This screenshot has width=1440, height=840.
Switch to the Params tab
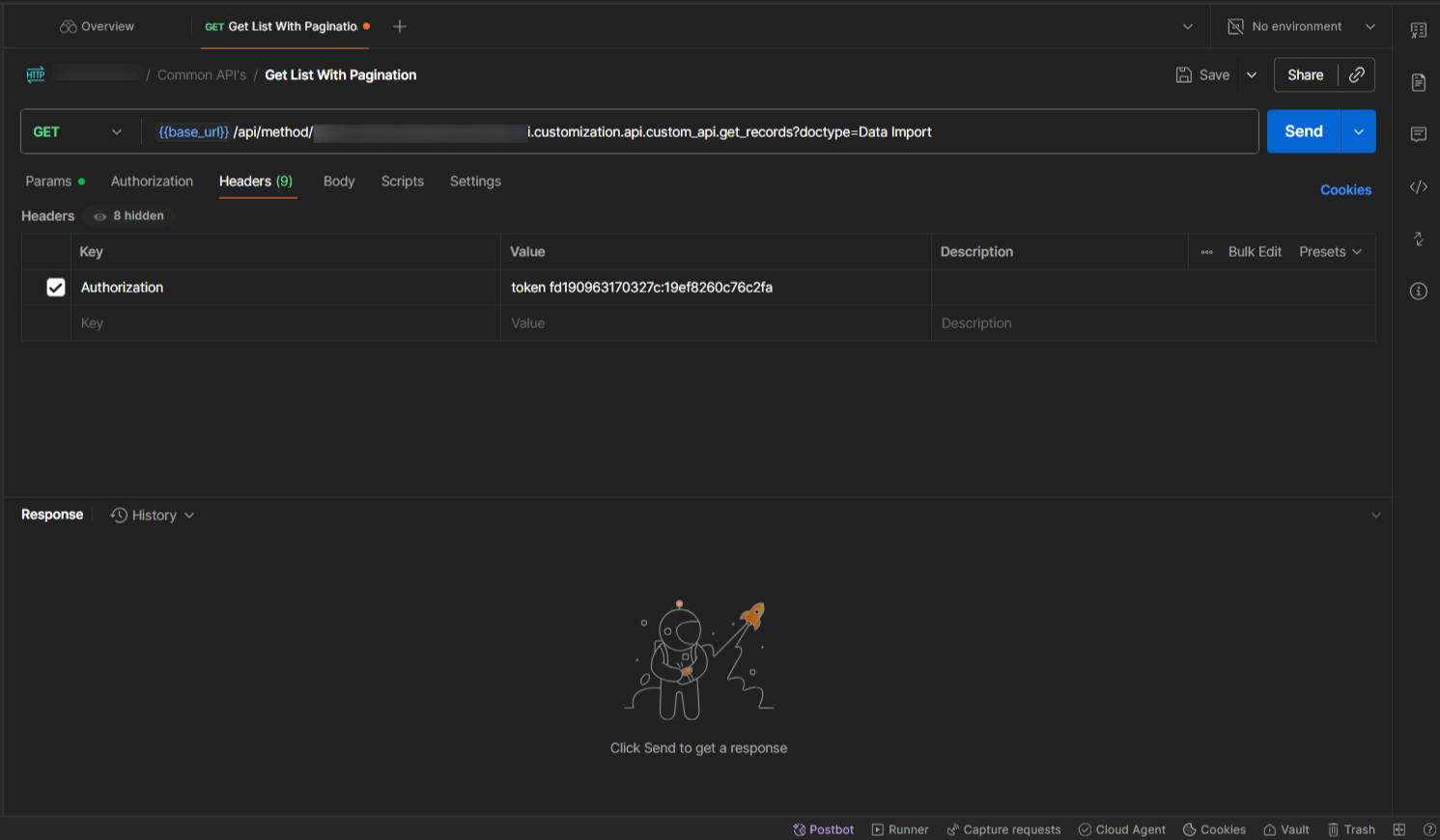(x=55, y=182)
